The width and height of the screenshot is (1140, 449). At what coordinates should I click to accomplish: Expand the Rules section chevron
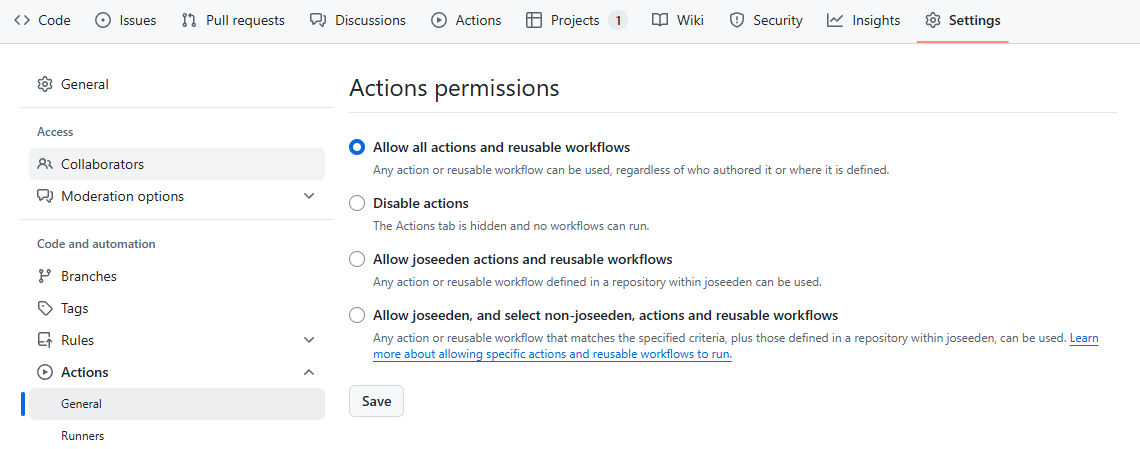(309, 340)
